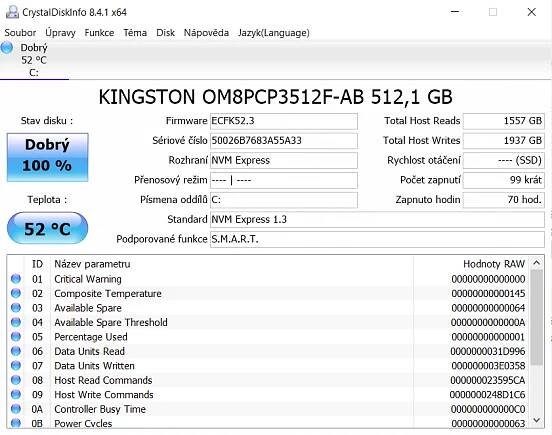
Task: Open the Téma menu
Action: click(x=135, y=33)
